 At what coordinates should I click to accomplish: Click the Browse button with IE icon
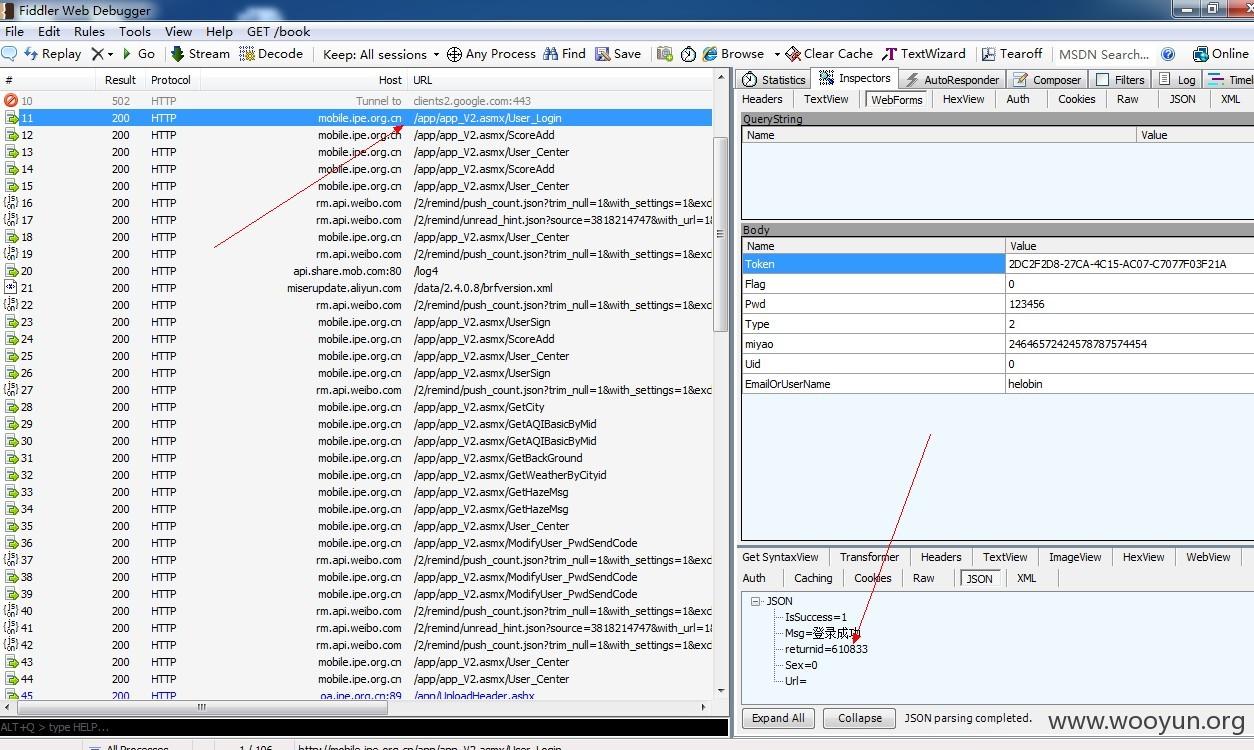[x=733, y=54]
